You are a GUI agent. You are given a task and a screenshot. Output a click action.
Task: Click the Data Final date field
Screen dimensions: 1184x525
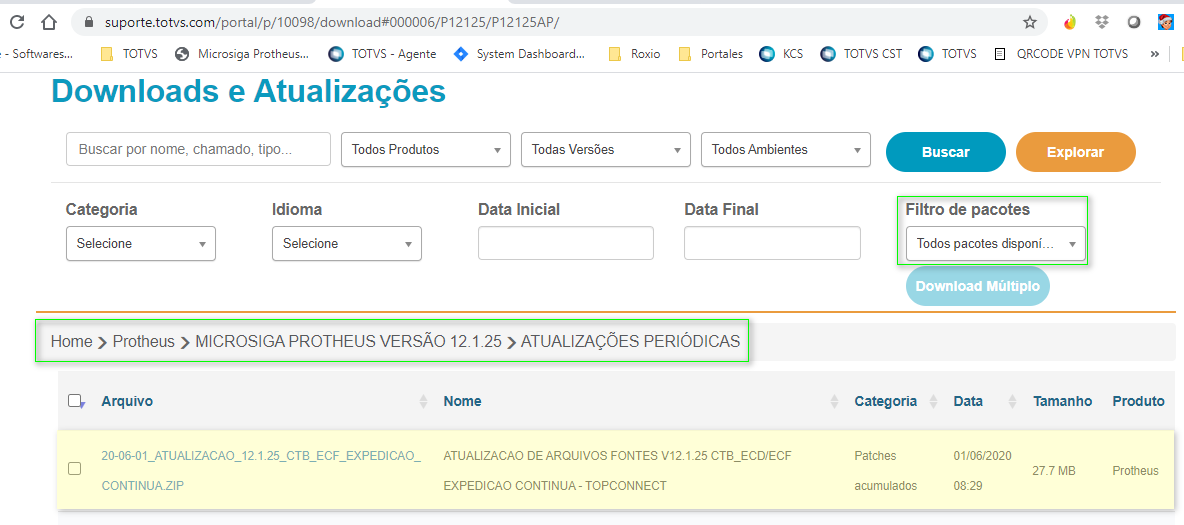[x=772, y=243]
